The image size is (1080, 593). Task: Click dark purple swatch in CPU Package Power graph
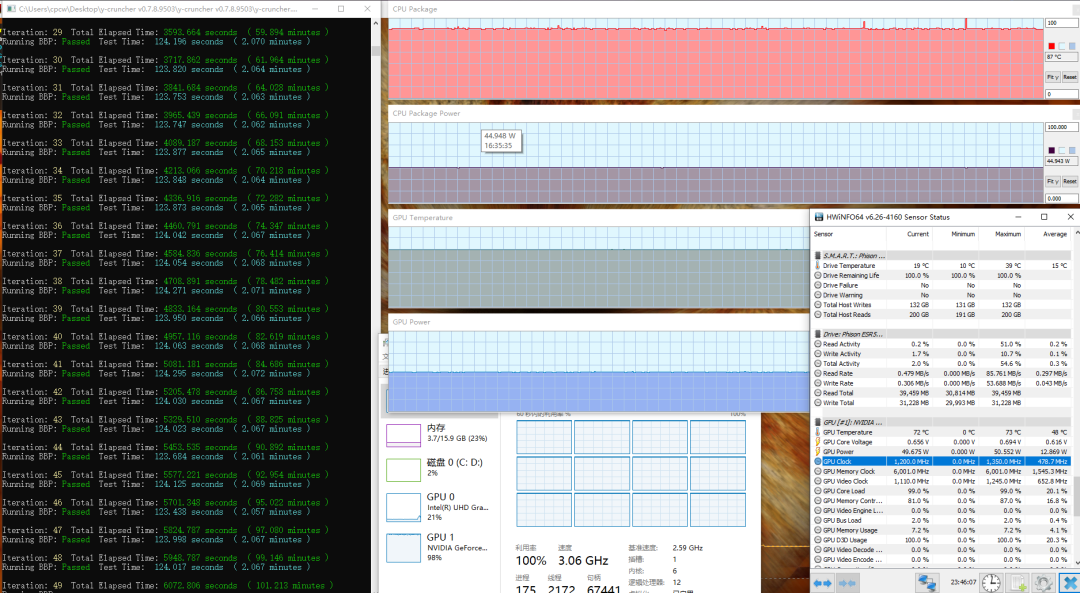(1051, 150)
